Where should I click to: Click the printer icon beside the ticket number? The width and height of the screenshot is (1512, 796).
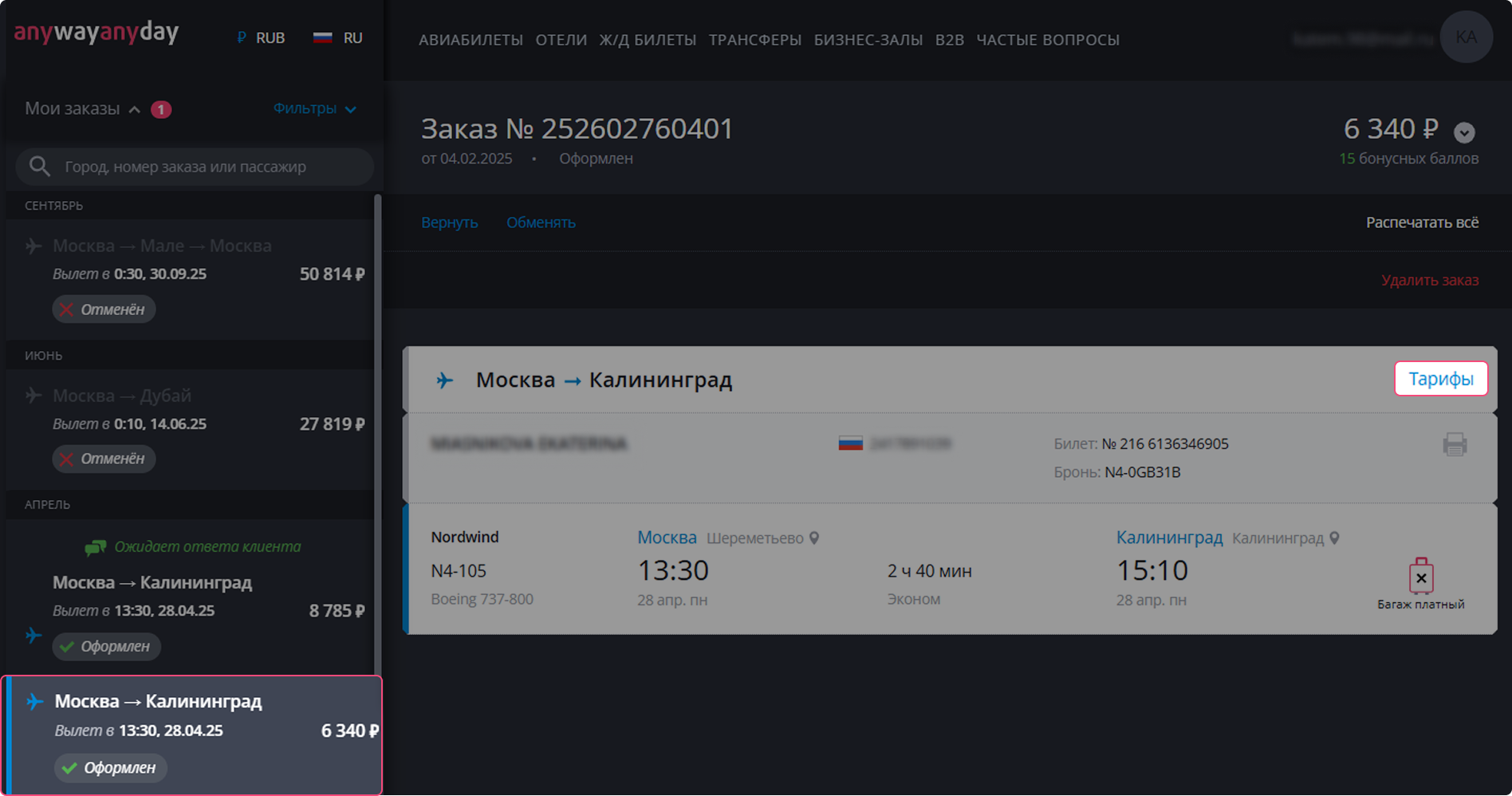pos(1455,444)
